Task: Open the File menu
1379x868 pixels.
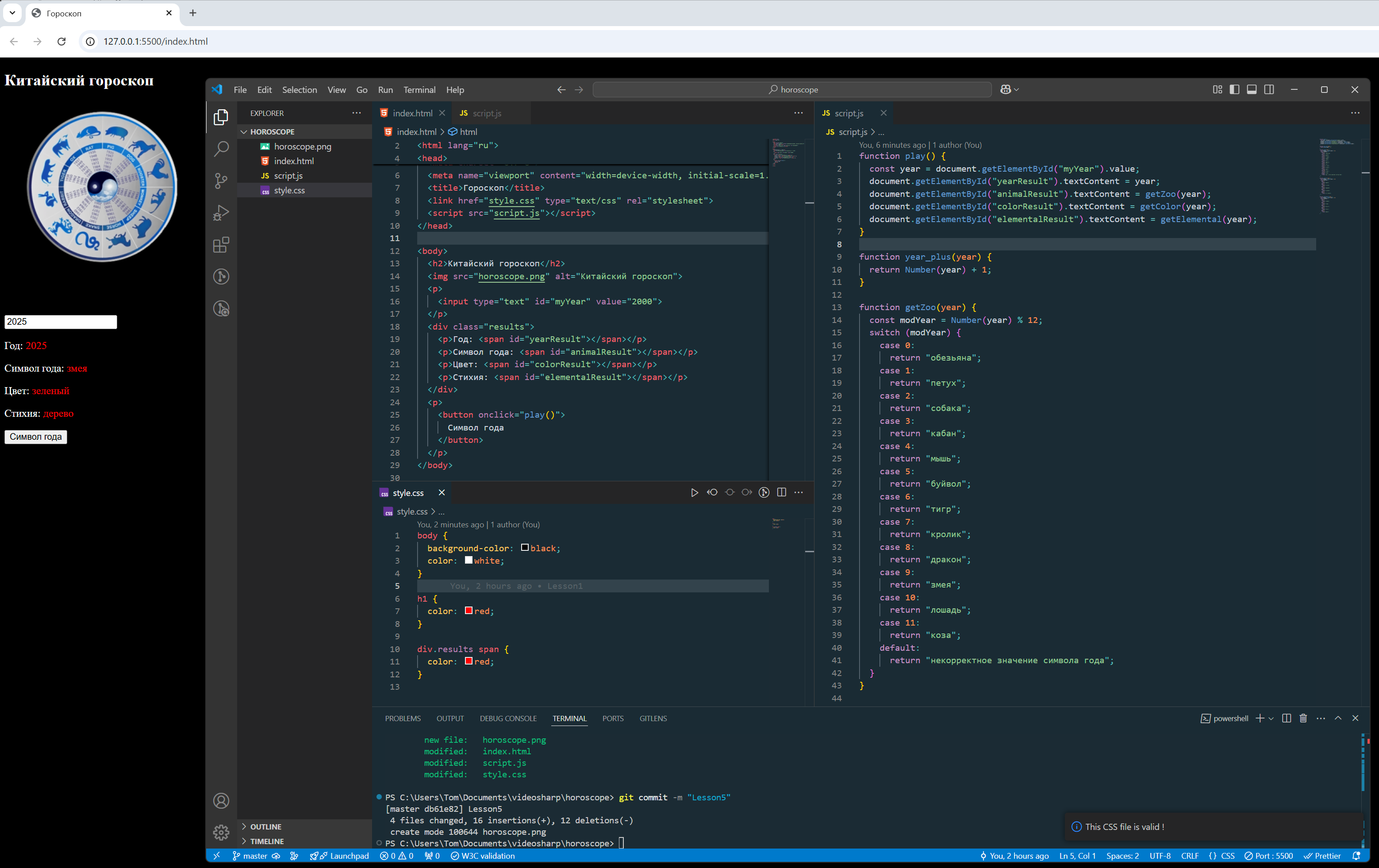Action: coord(240,90)
